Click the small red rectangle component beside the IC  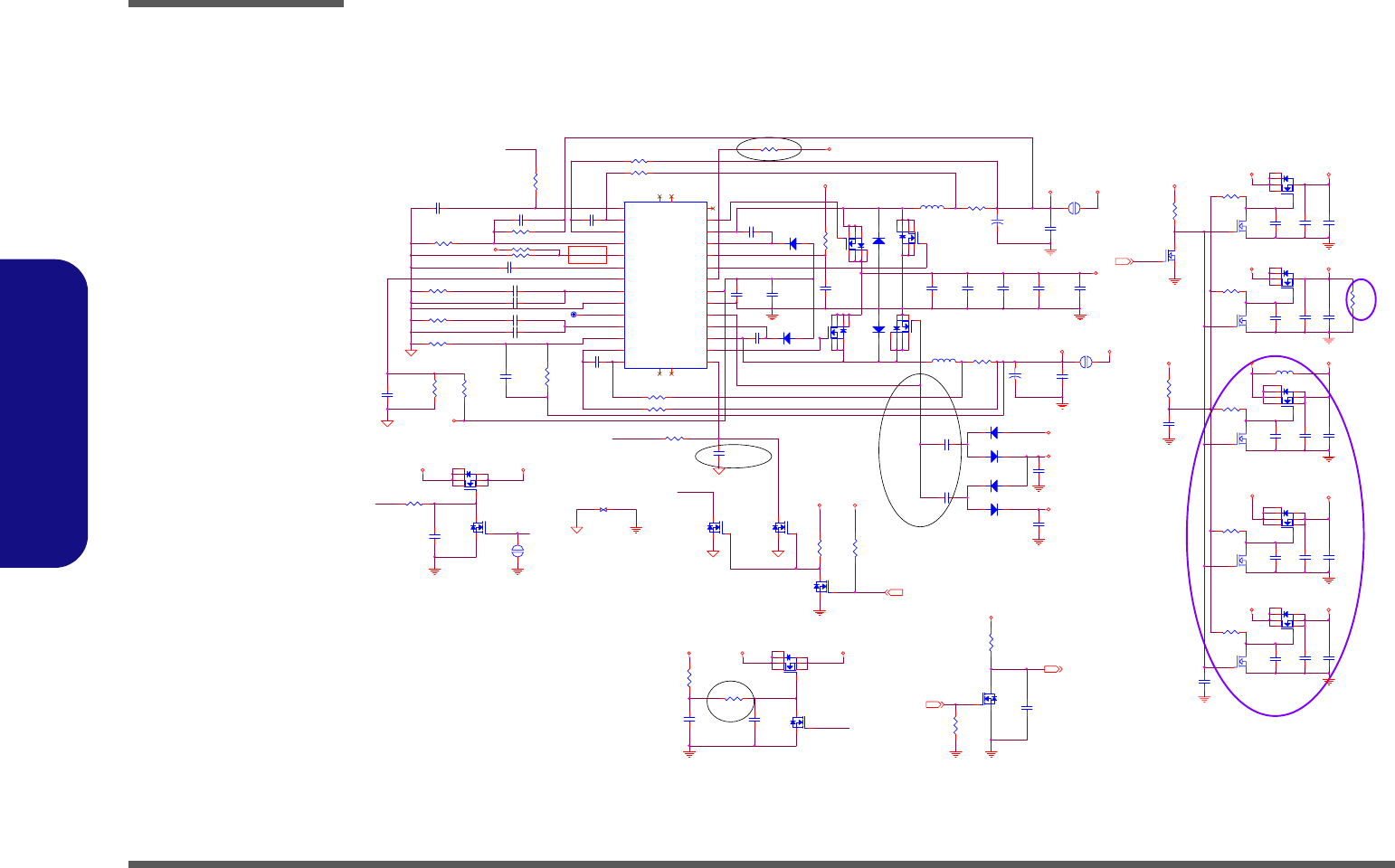(587, 255)
